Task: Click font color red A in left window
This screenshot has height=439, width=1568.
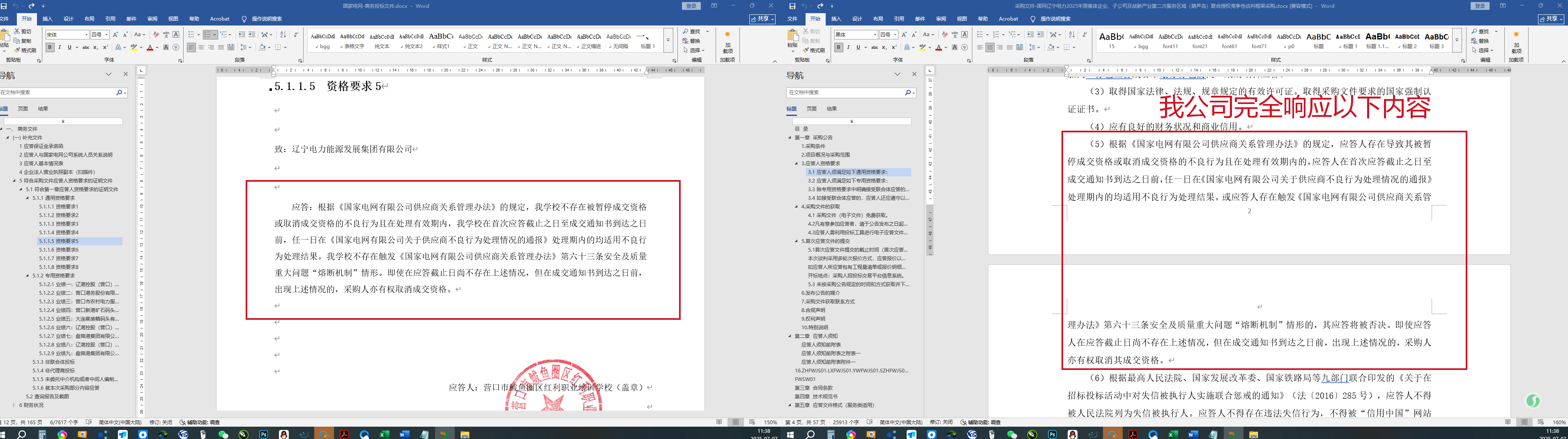Action: pyautogui.click(x=150, y=48)
